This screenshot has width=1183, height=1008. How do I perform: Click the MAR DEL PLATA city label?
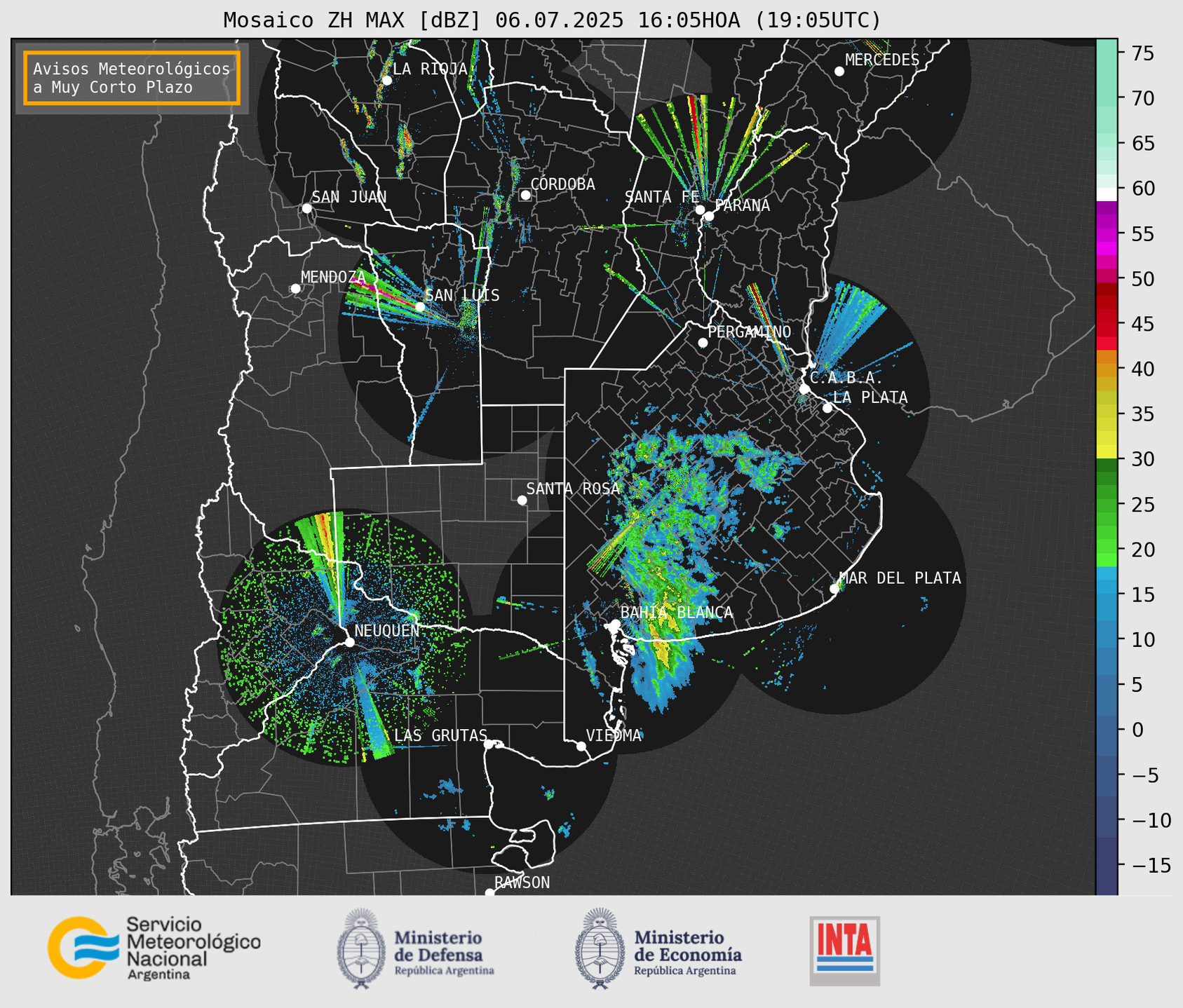[x=900, y=578]
